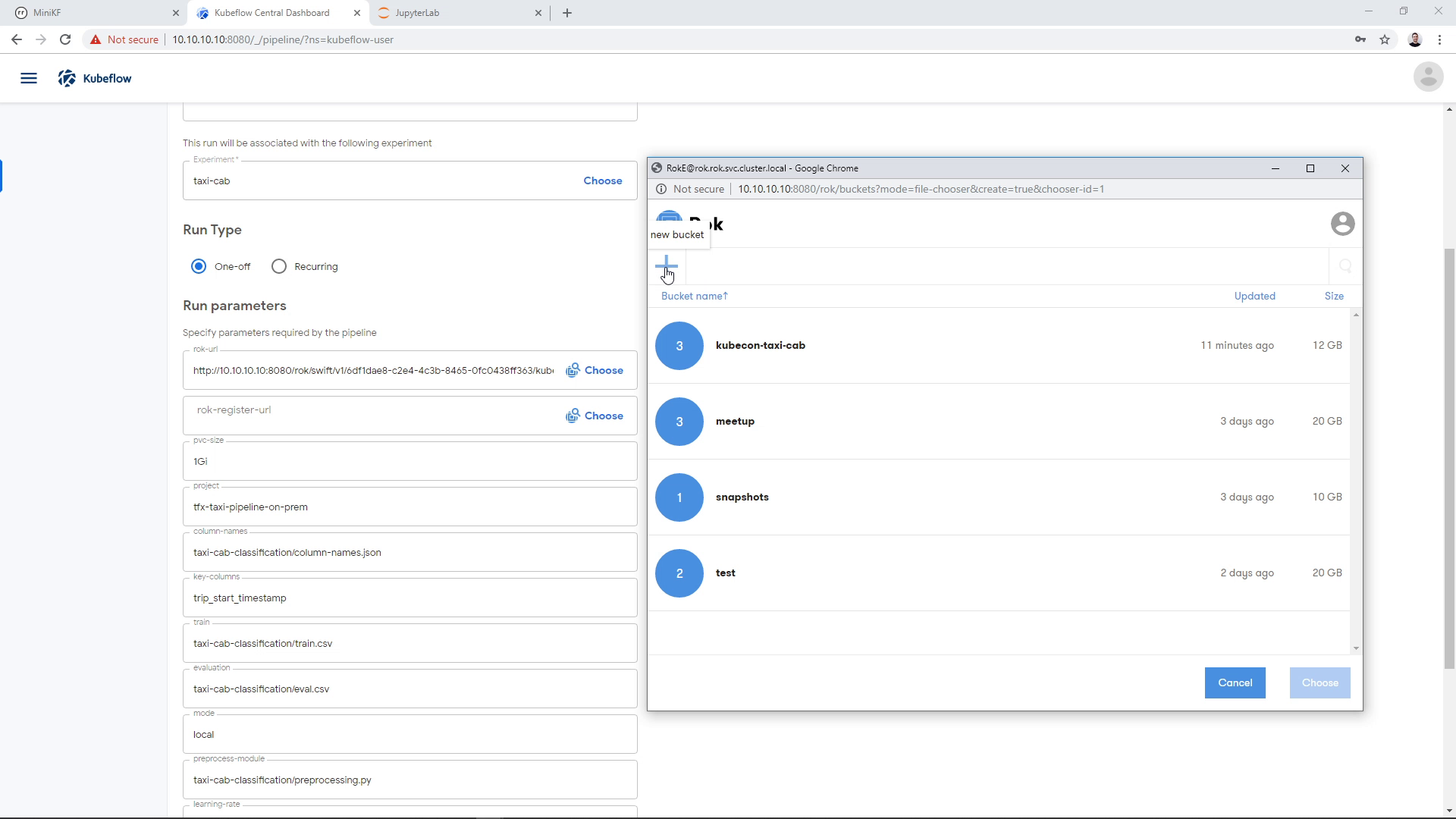The width and height of the screenshot is (1456, 819).
Task: Select the One-off run type
Action: point(199,266)
